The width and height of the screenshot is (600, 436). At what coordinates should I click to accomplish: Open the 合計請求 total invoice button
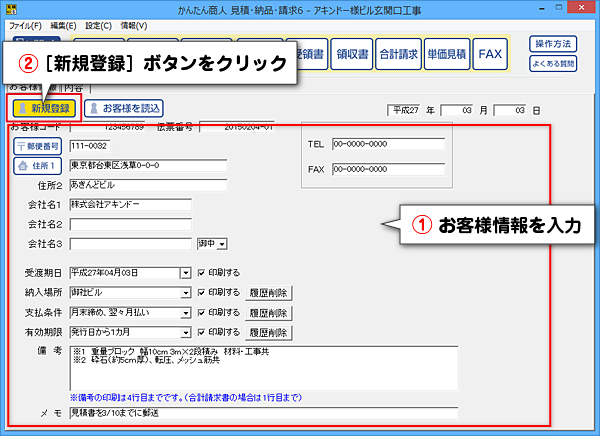pos(400,53)
